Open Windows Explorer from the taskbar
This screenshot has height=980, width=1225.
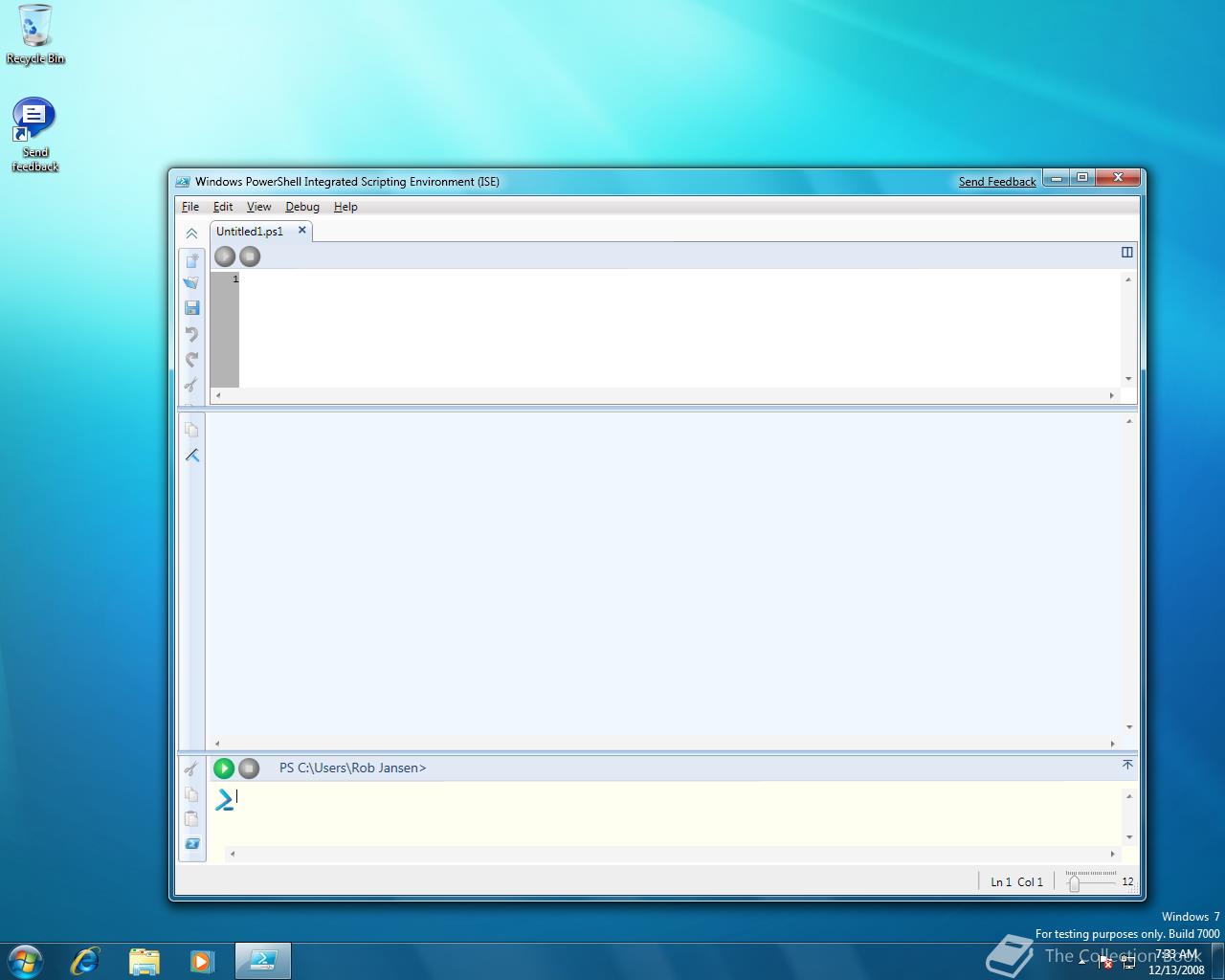tap(144, 961)
